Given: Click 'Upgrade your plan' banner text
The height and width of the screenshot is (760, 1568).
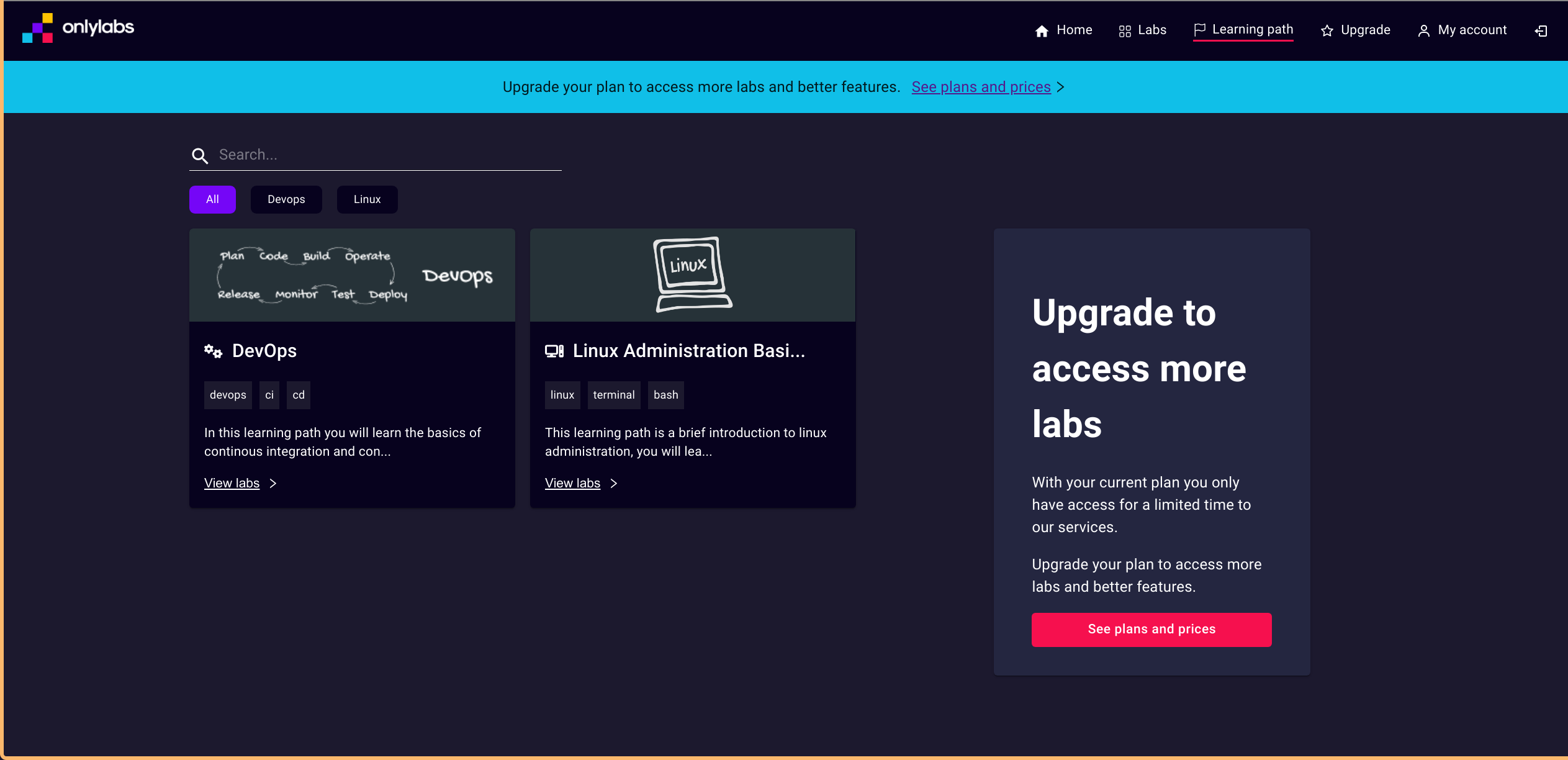Looking at the screenshot, I should [x=701, y=87].
